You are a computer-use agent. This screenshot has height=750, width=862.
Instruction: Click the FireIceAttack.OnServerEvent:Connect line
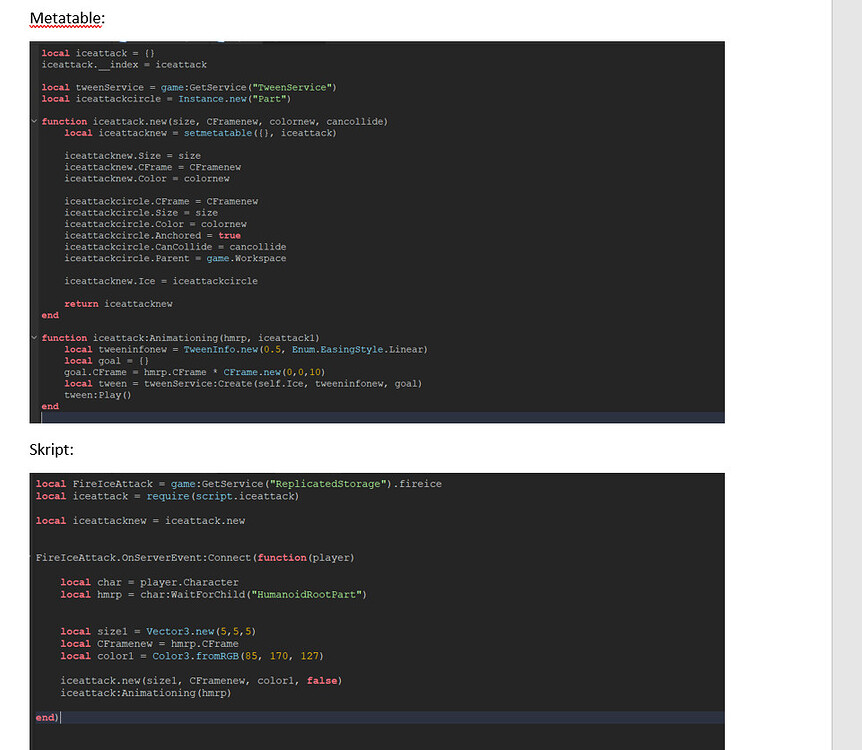point(150,557)
